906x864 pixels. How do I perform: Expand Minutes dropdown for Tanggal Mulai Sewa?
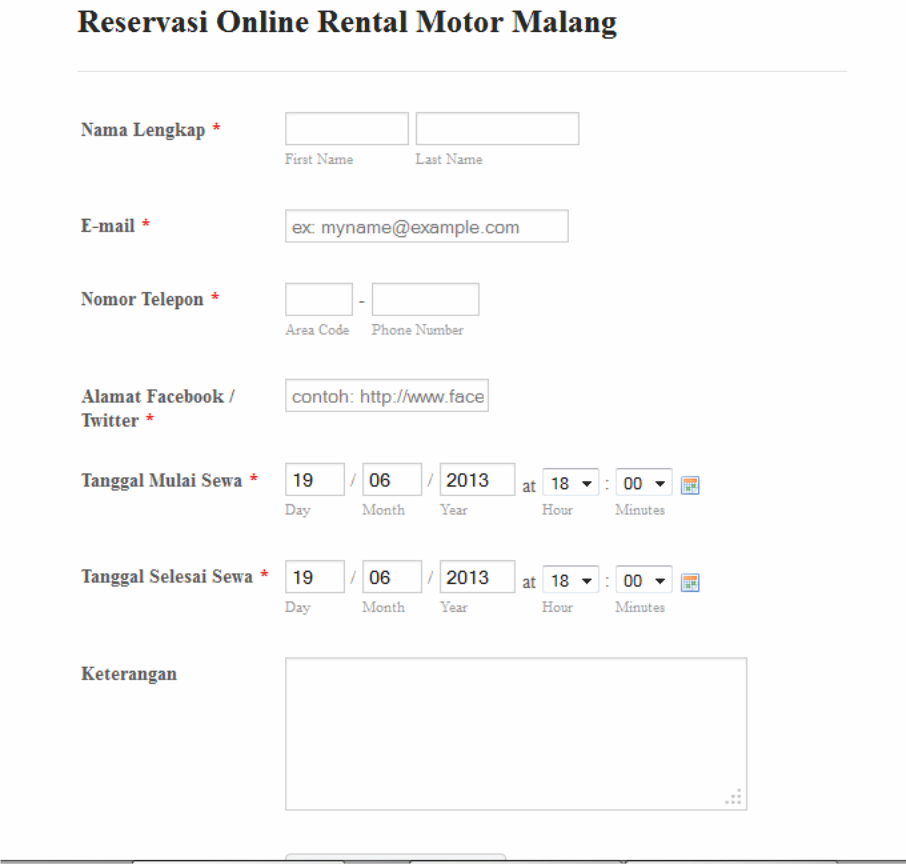click(644, 483)
